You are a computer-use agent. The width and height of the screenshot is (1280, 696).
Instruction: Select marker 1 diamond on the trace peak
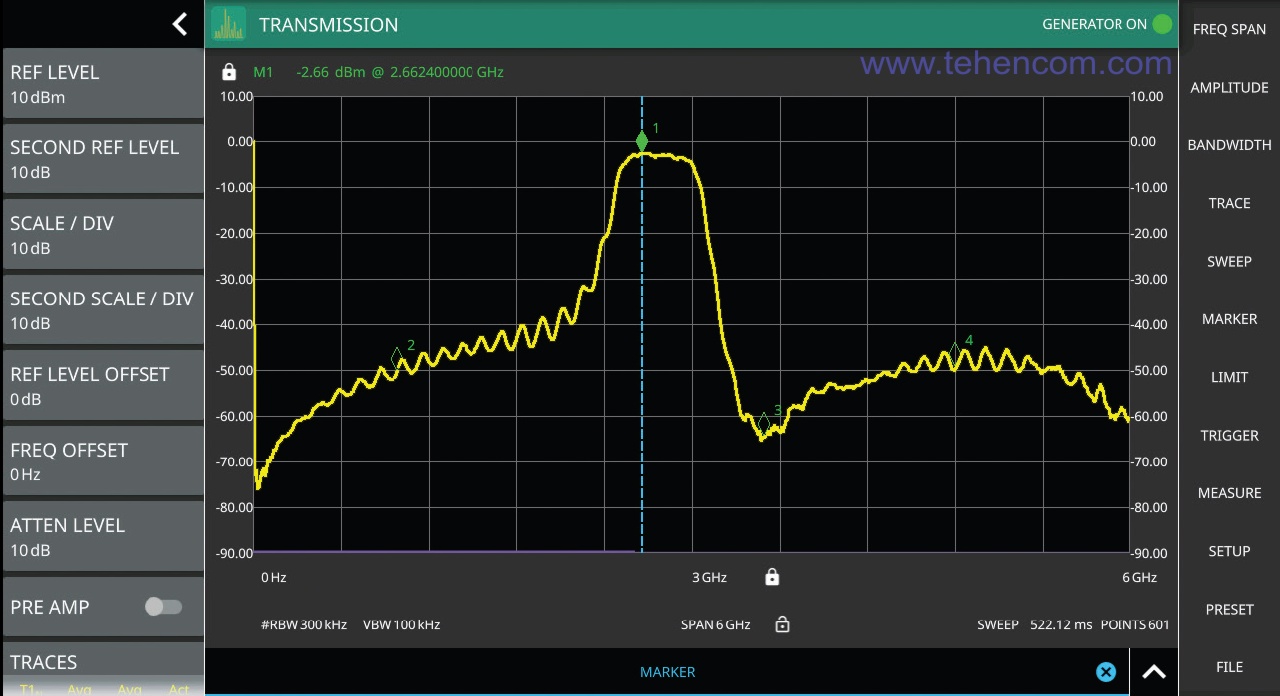pos(642,142)
